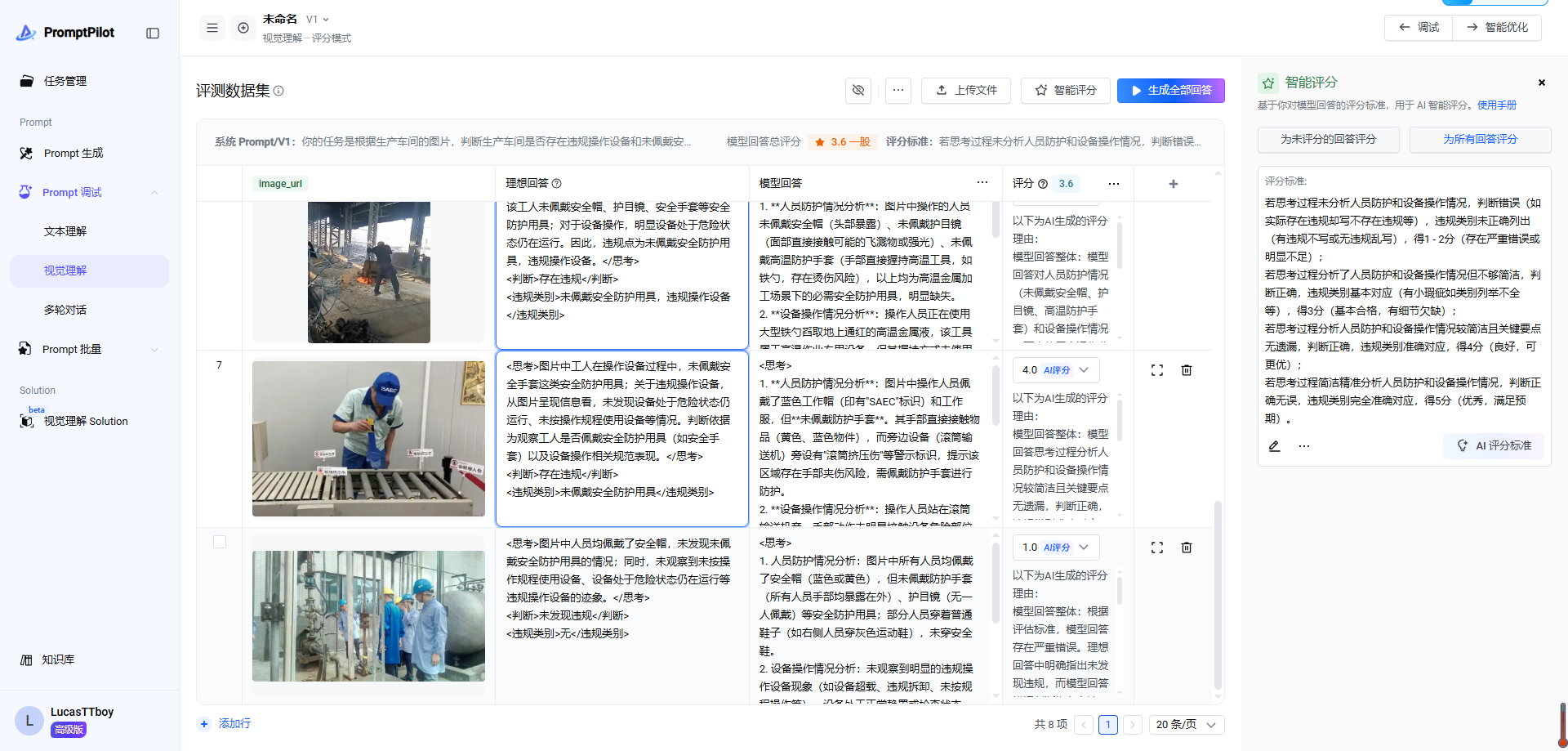The width and height of the screenshot is (1568, 751).
Task: Click the worker thumbnail in row 7
Action: pyautogui.click(x=368, y=439)
